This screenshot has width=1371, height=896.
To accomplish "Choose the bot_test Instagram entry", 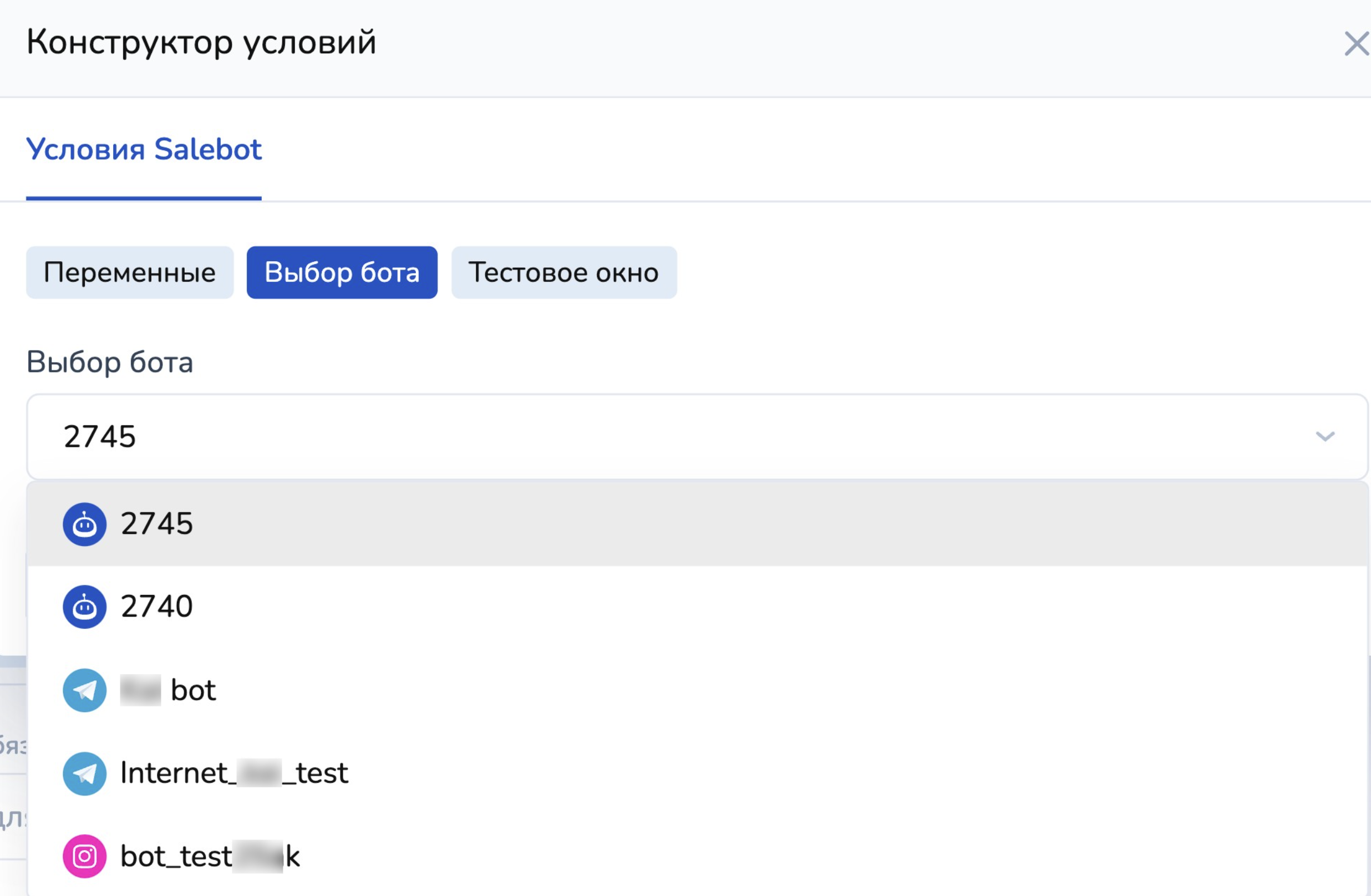I will tap(697, 857).
